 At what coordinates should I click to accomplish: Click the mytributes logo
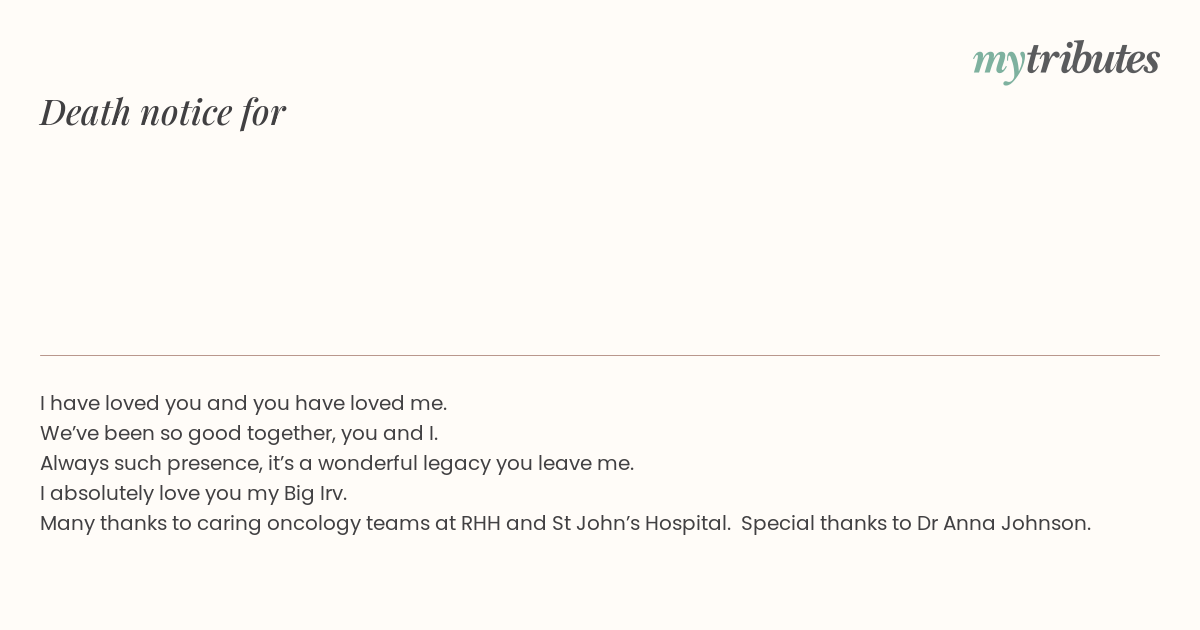pos(1066,60)
